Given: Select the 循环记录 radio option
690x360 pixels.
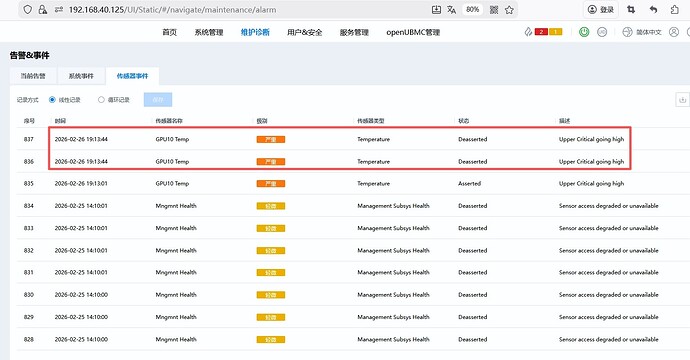Looking at the screenshot, I should click(101, 99).
